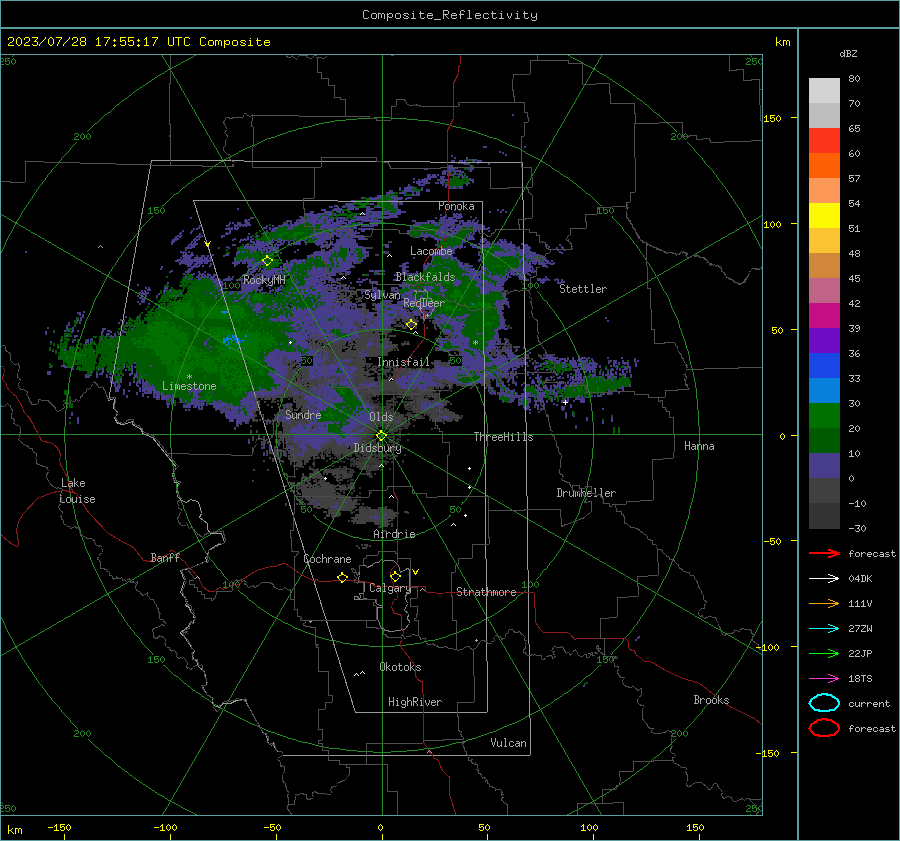Click the white 04DK arrow icon

pos(824,579)
